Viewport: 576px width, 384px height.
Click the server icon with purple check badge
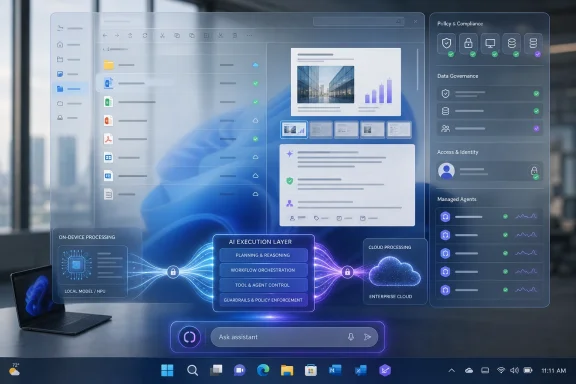click(x=533, y=44)
